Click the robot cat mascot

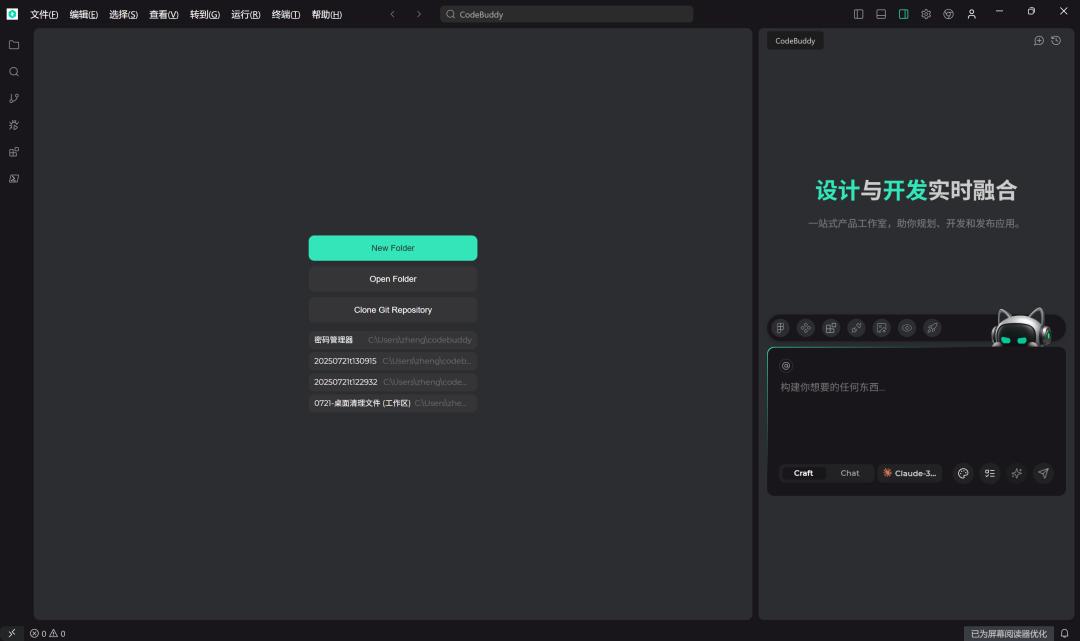click(1021, 327)
